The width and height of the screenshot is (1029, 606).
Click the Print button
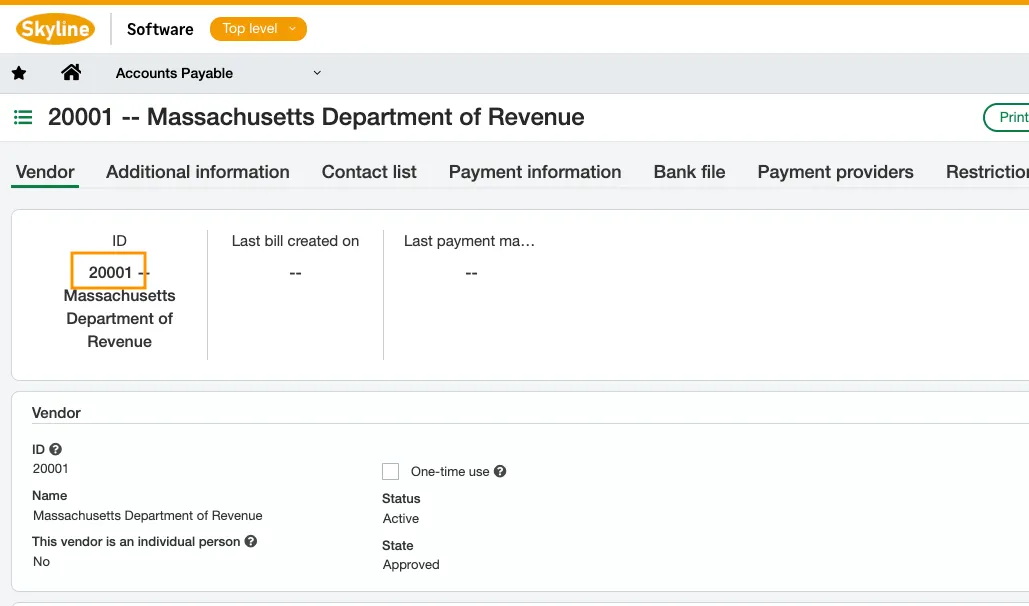click(1006, 118)
